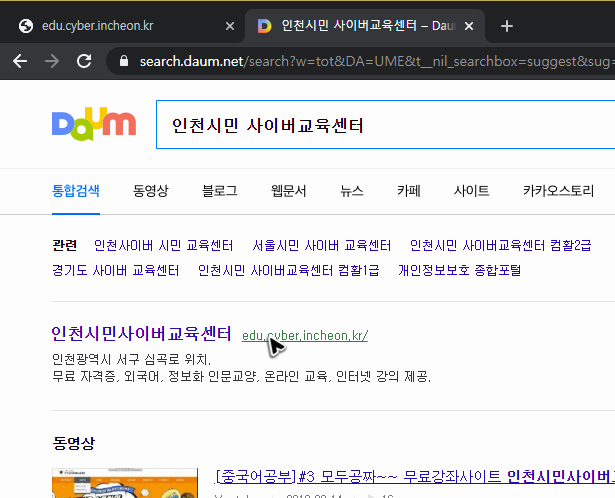The height and width of the screenshot is (498, 615).
Task: Open the 사이트 search tab
Action: (x=471, y=191)
